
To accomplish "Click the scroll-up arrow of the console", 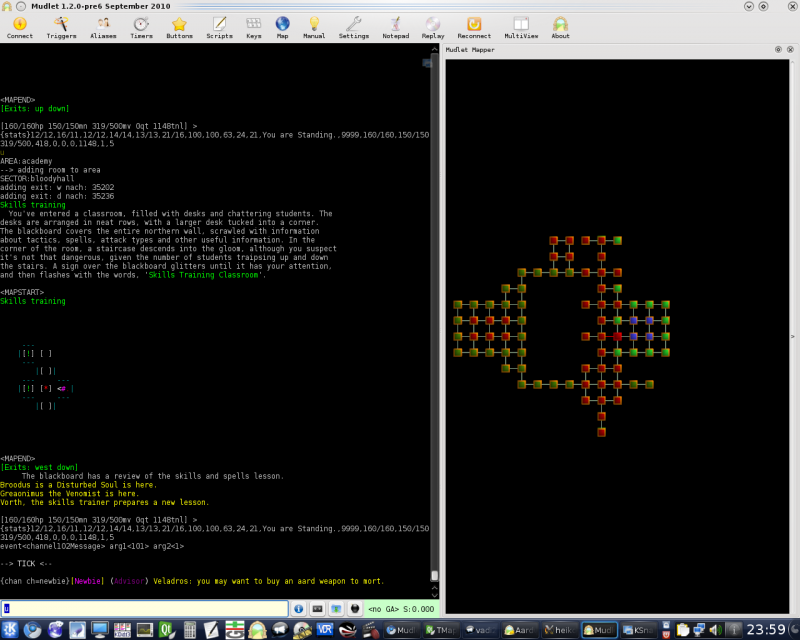I will coord(435,50).
